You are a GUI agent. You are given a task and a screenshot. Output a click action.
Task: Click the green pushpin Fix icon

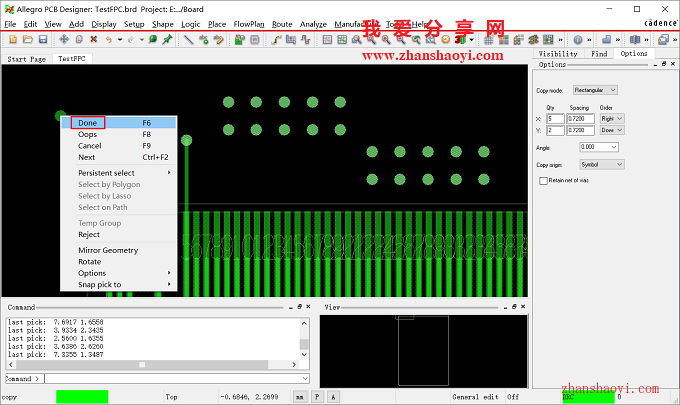[167, 39]
